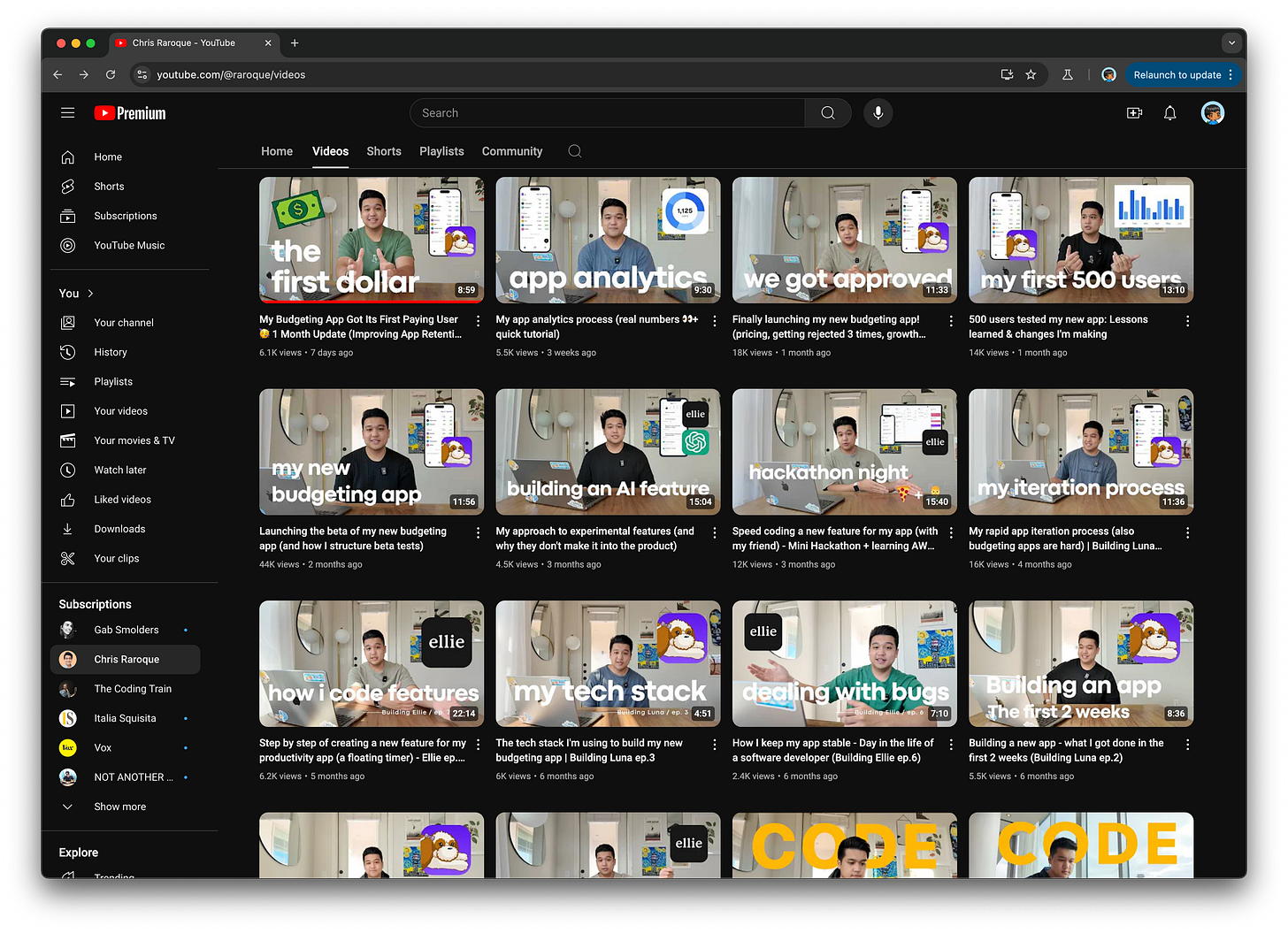Switch to the Shorts channel tab

point(384,151)
